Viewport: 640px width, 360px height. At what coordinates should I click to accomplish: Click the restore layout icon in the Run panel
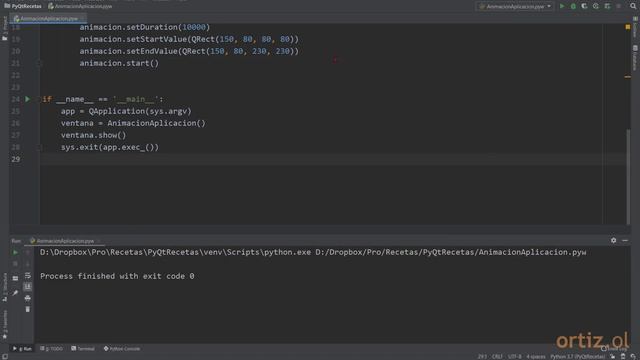click(x=15, y=278)
